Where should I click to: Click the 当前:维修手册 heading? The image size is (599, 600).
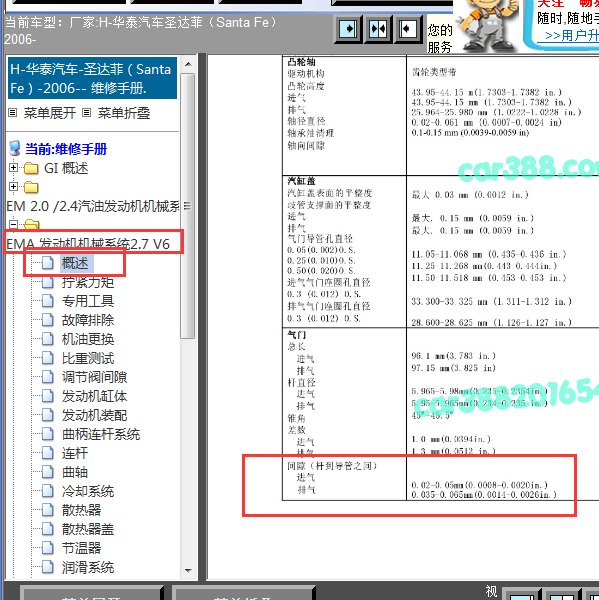(66, 149)
